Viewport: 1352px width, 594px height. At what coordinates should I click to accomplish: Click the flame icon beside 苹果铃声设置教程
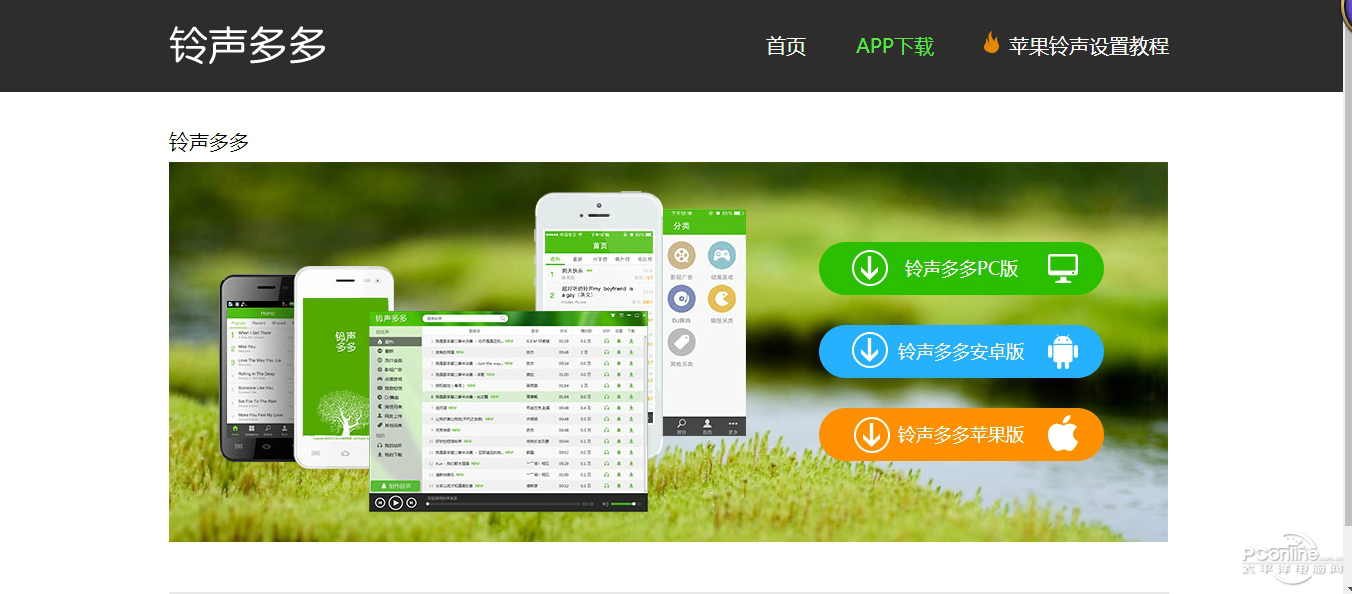[x=991, y=43]
